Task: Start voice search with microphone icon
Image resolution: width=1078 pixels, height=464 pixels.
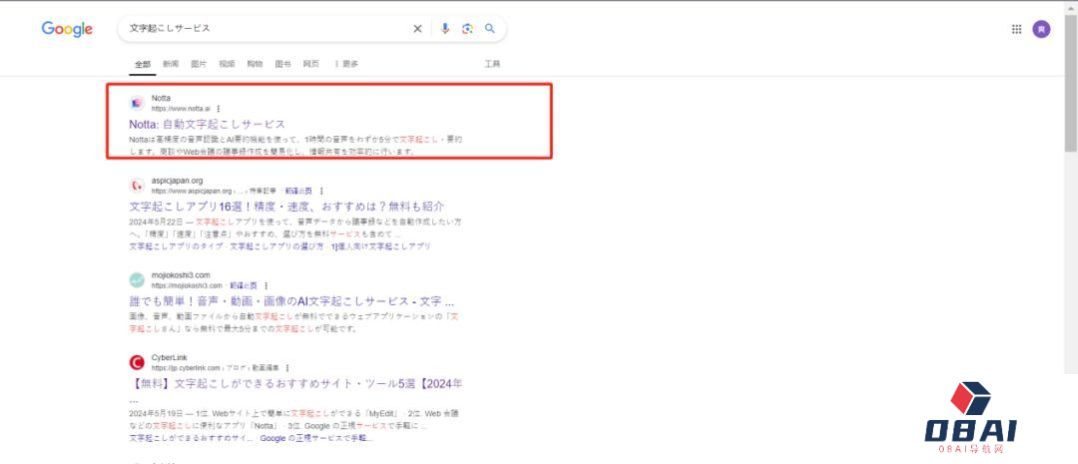Action: [x=445, y=29]
